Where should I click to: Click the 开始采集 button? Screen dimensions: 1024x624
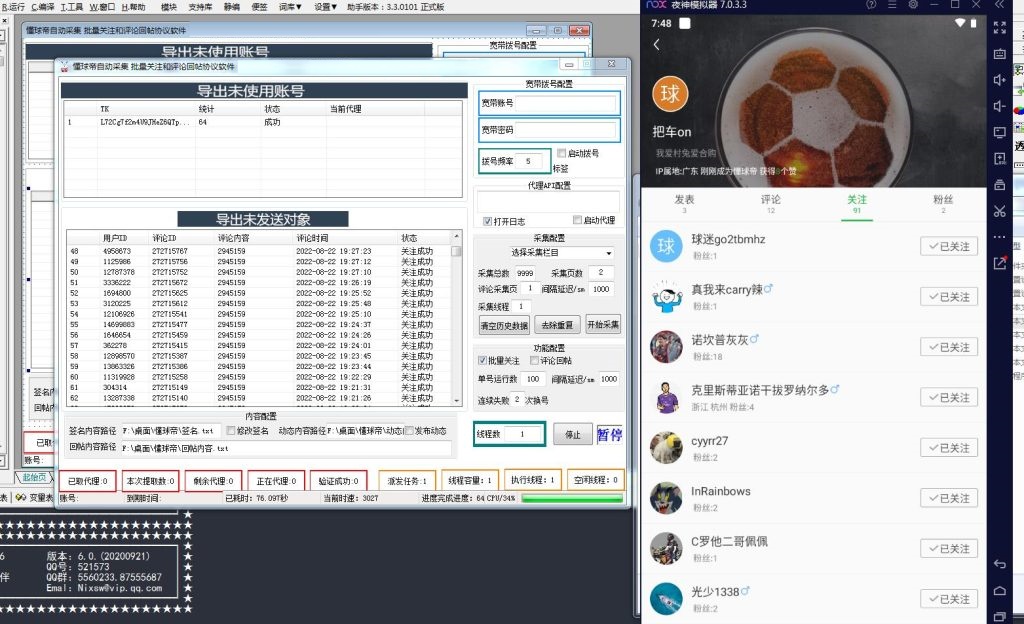coord(602,324)
